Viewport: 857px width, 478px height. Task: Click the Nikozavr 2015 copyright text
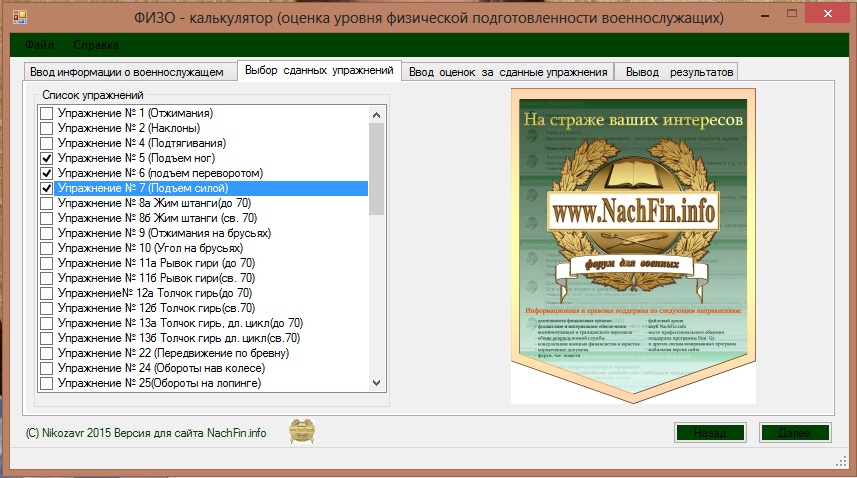click(146, 433)
